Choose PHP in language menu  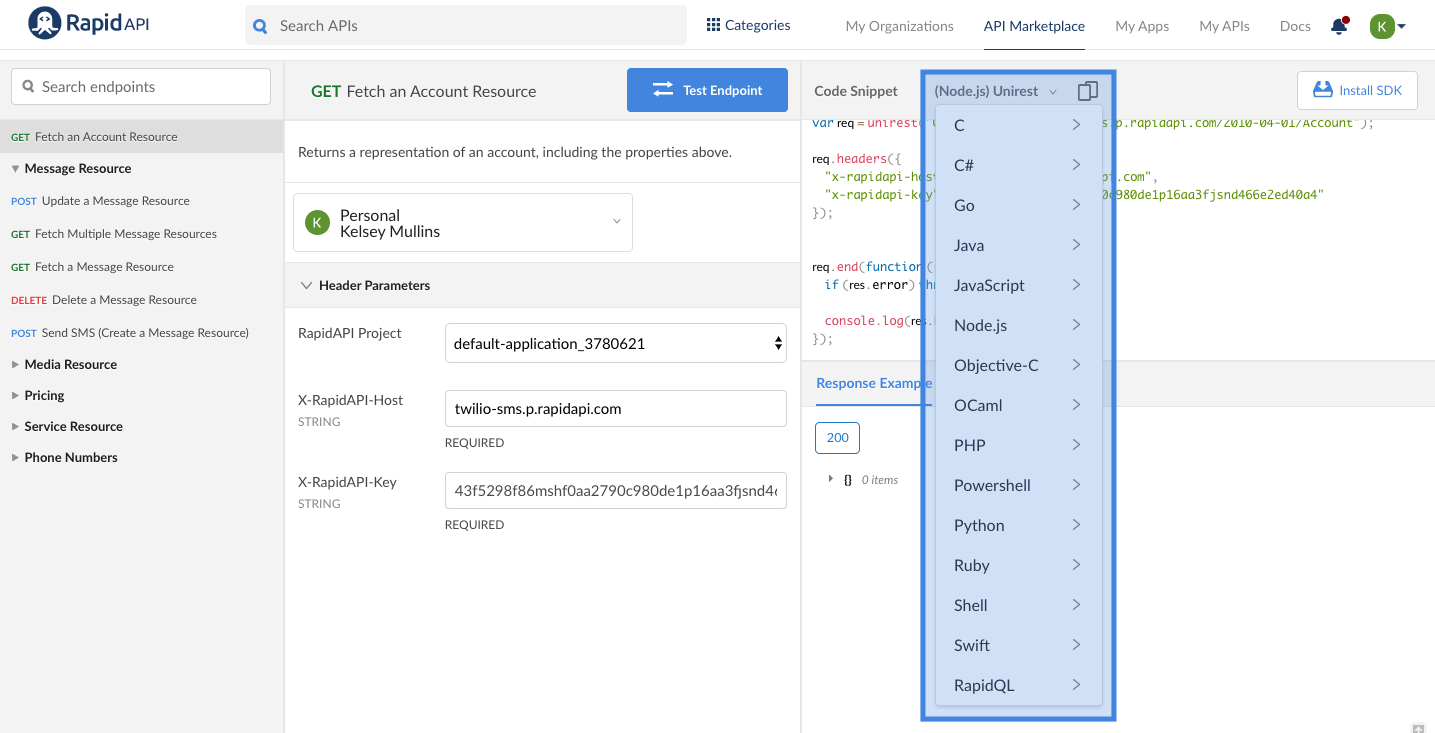click(1018, 445)
